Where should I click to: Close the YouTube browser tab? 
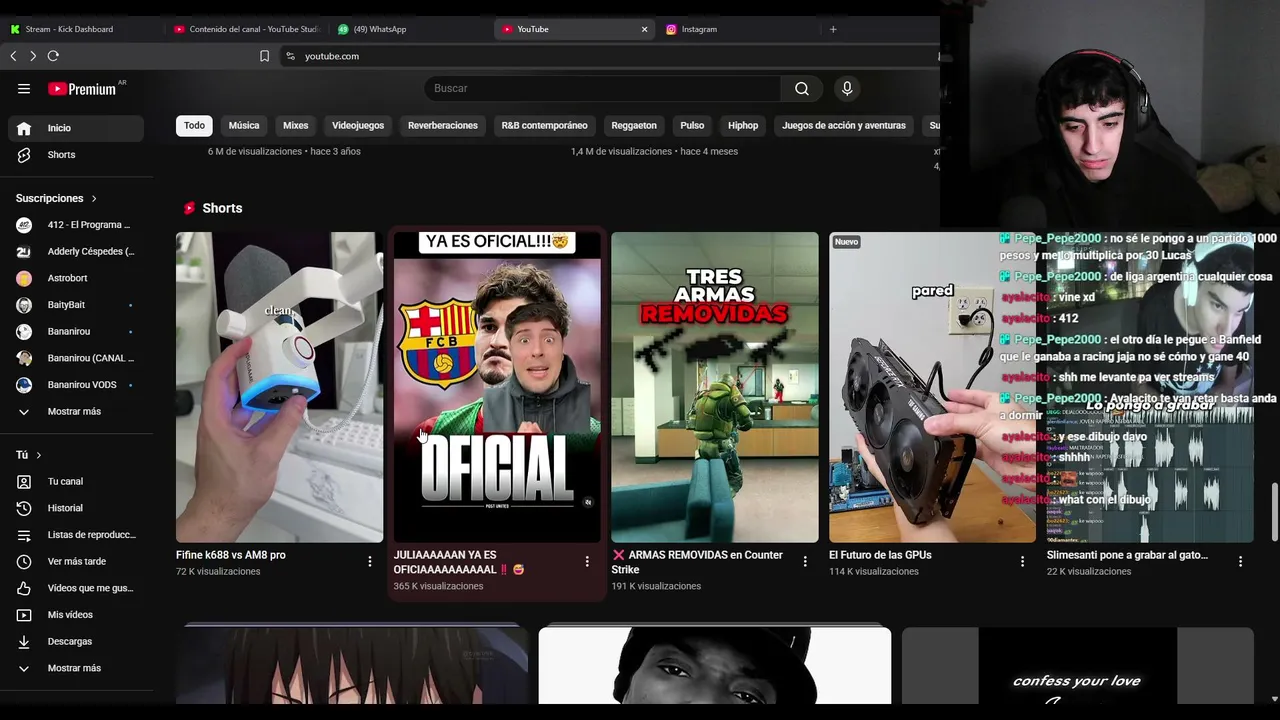[644, 29]
